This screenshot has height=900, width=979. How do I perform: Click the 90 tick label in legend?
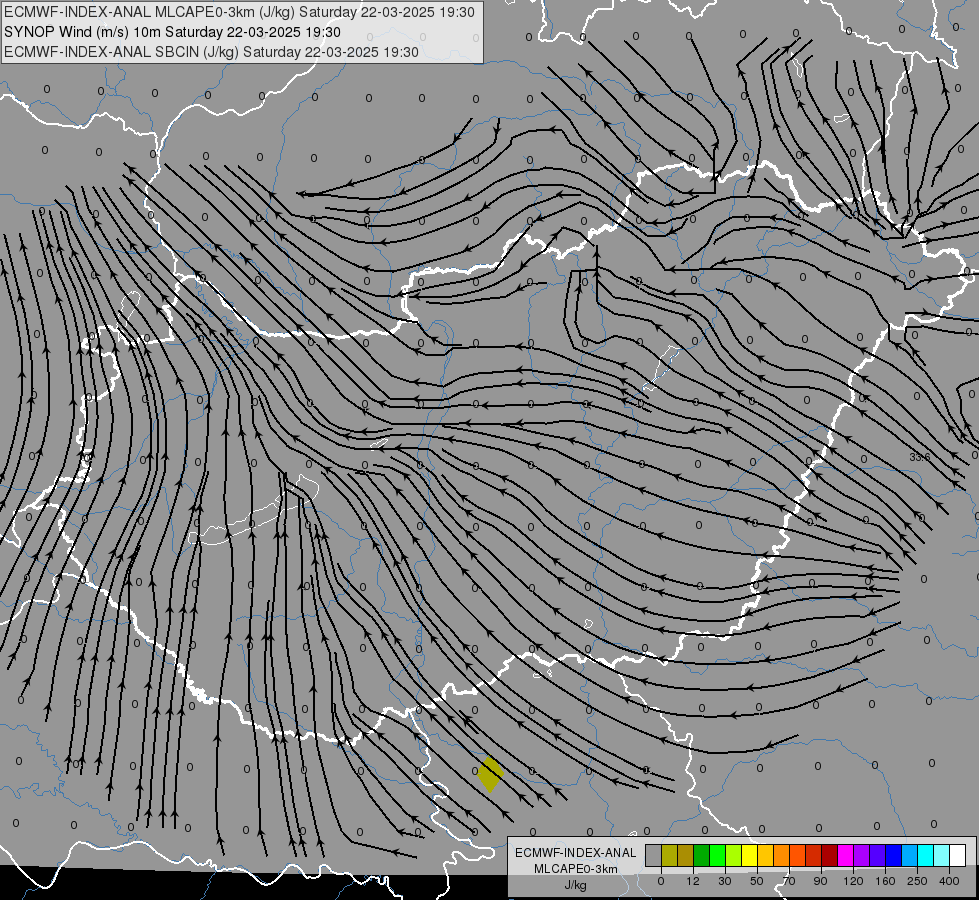click(x=820, y=881)
